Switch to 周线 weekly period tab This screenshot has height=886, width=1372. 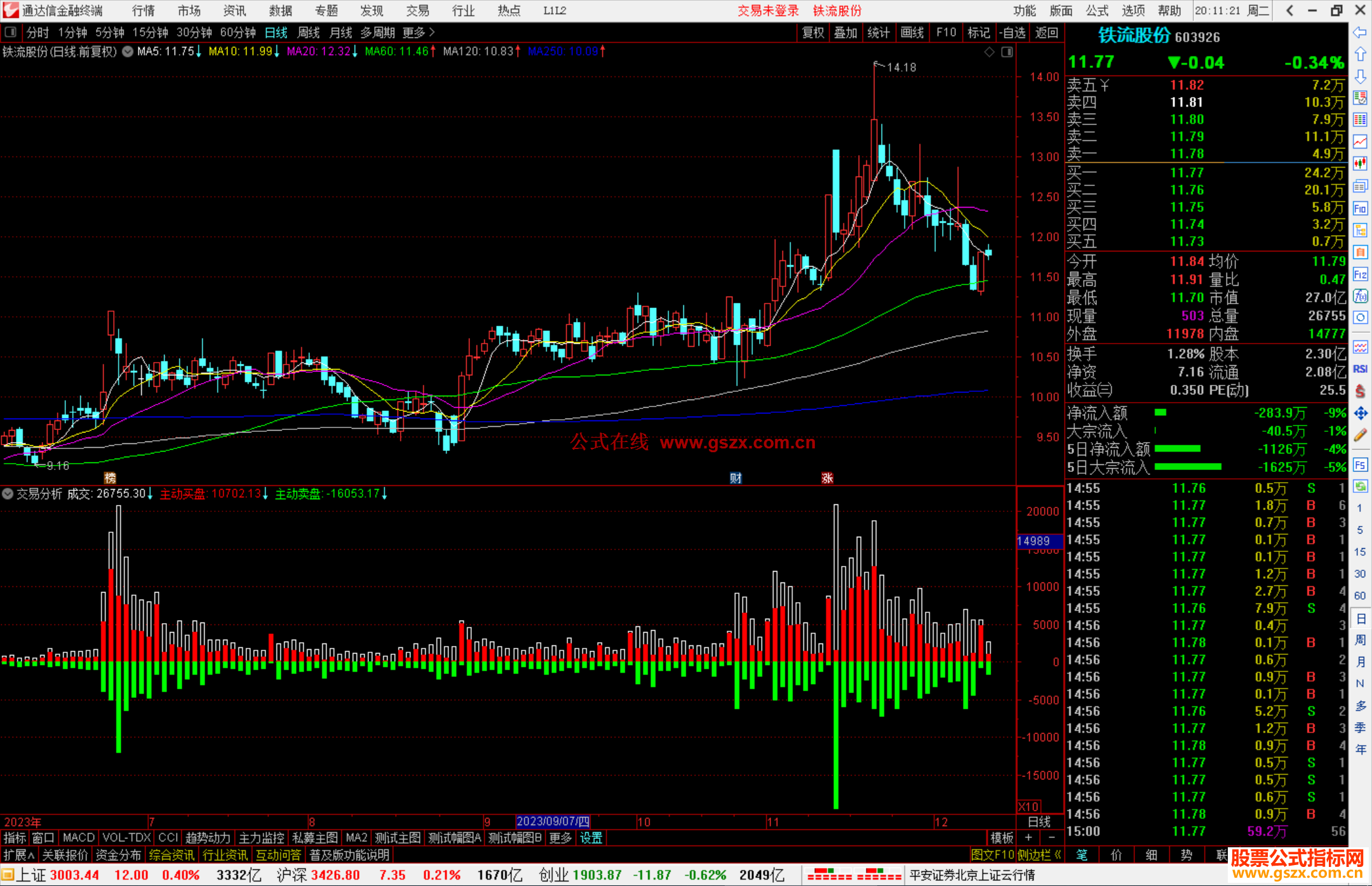(309, 32)
